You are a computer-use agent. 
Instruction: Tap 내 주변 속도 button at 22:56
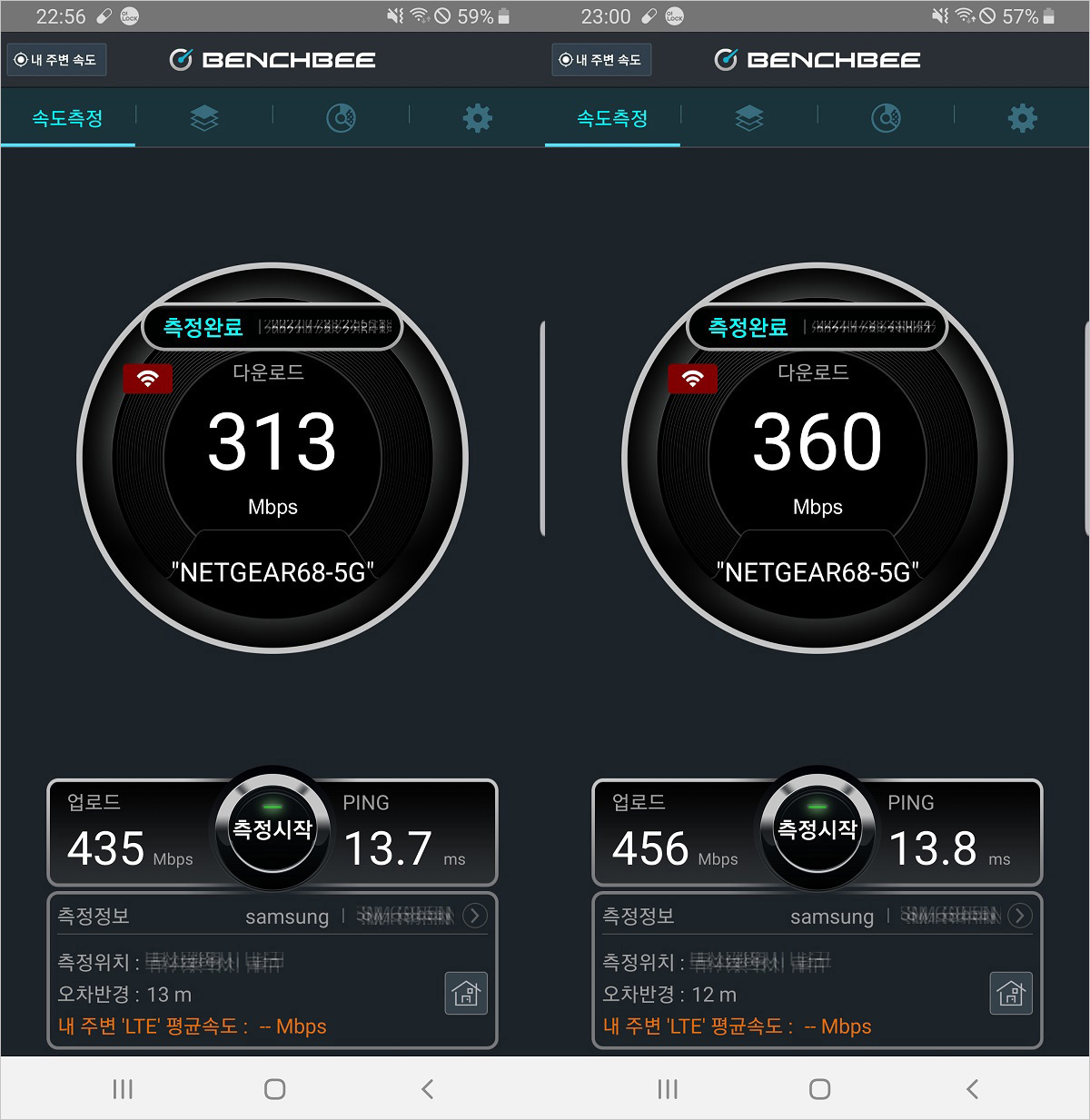click(56, 60)
